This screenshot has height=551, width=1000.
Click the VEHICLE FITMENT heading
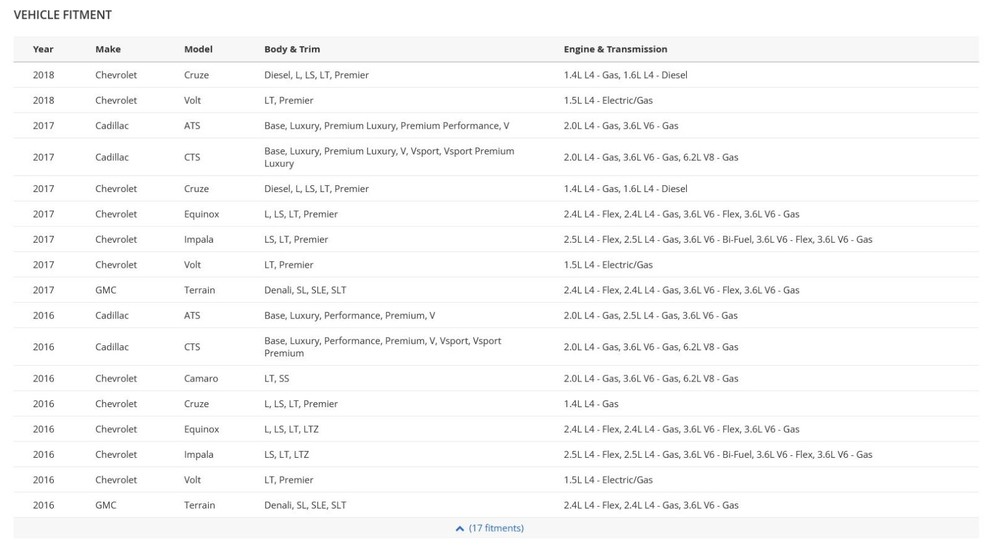click(x=62, y=15)
